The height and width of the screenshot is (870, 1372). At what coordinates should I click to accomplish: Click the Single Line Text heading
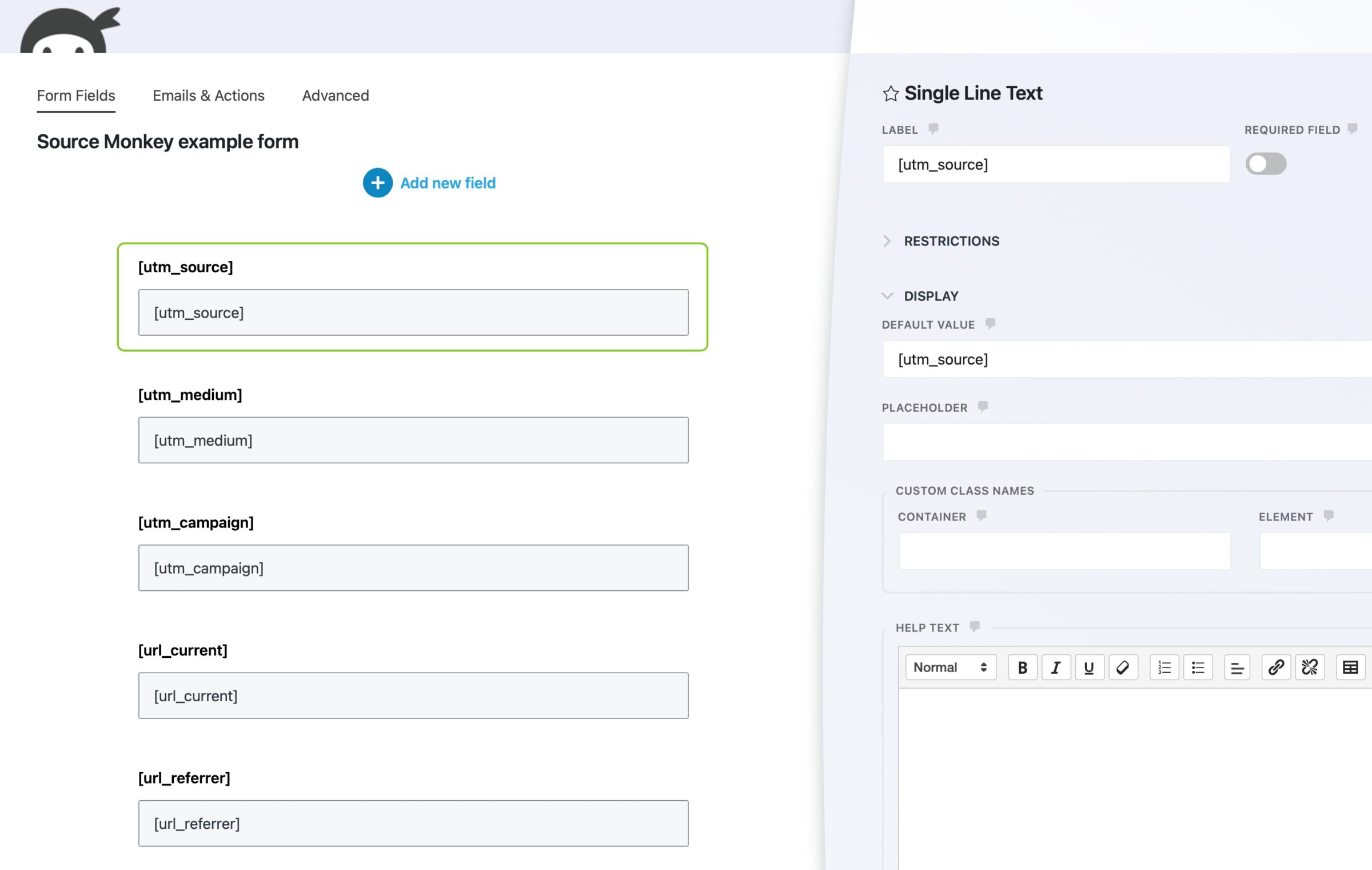click(973, 93)
